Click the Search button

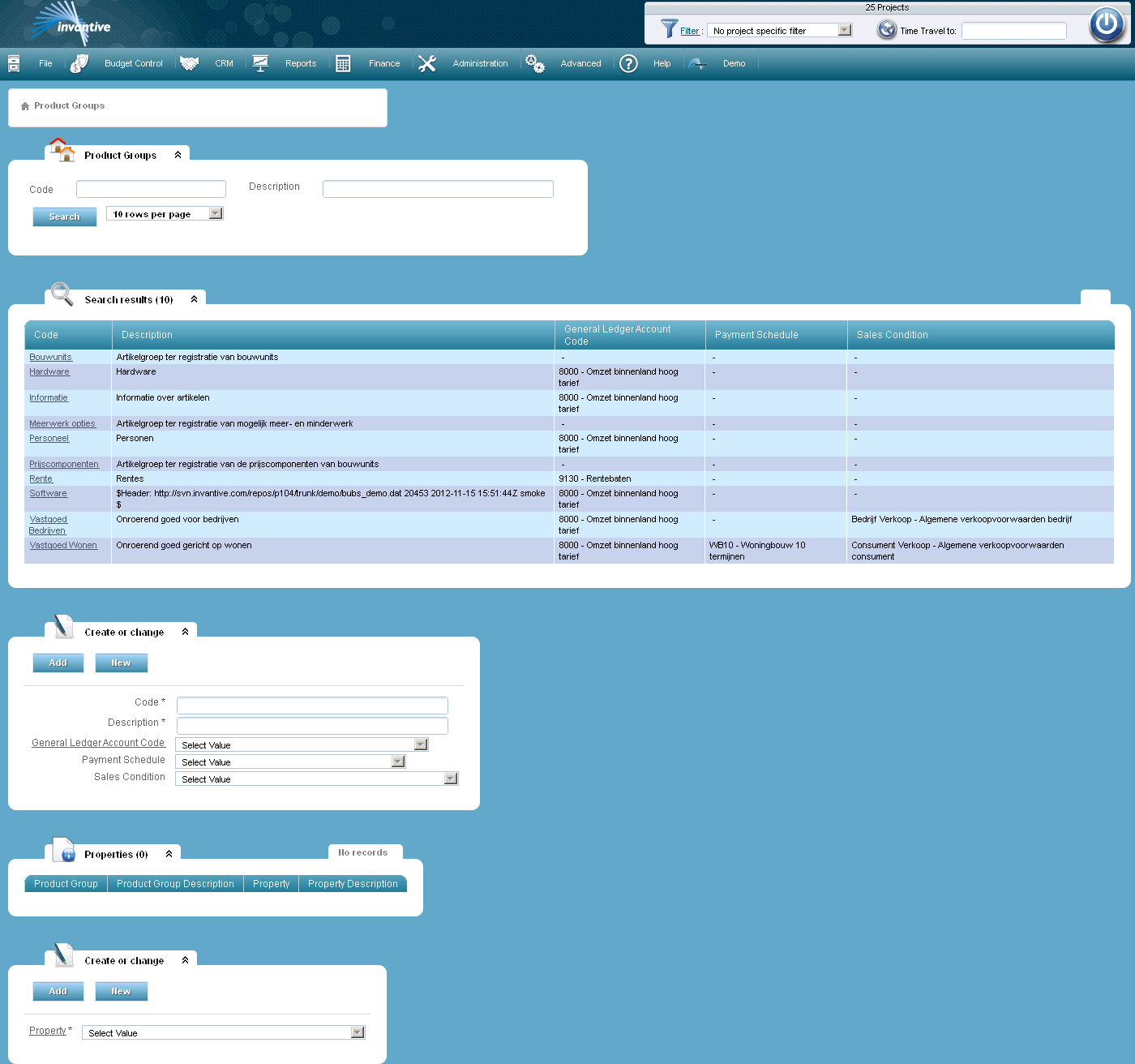coord(65,217)
